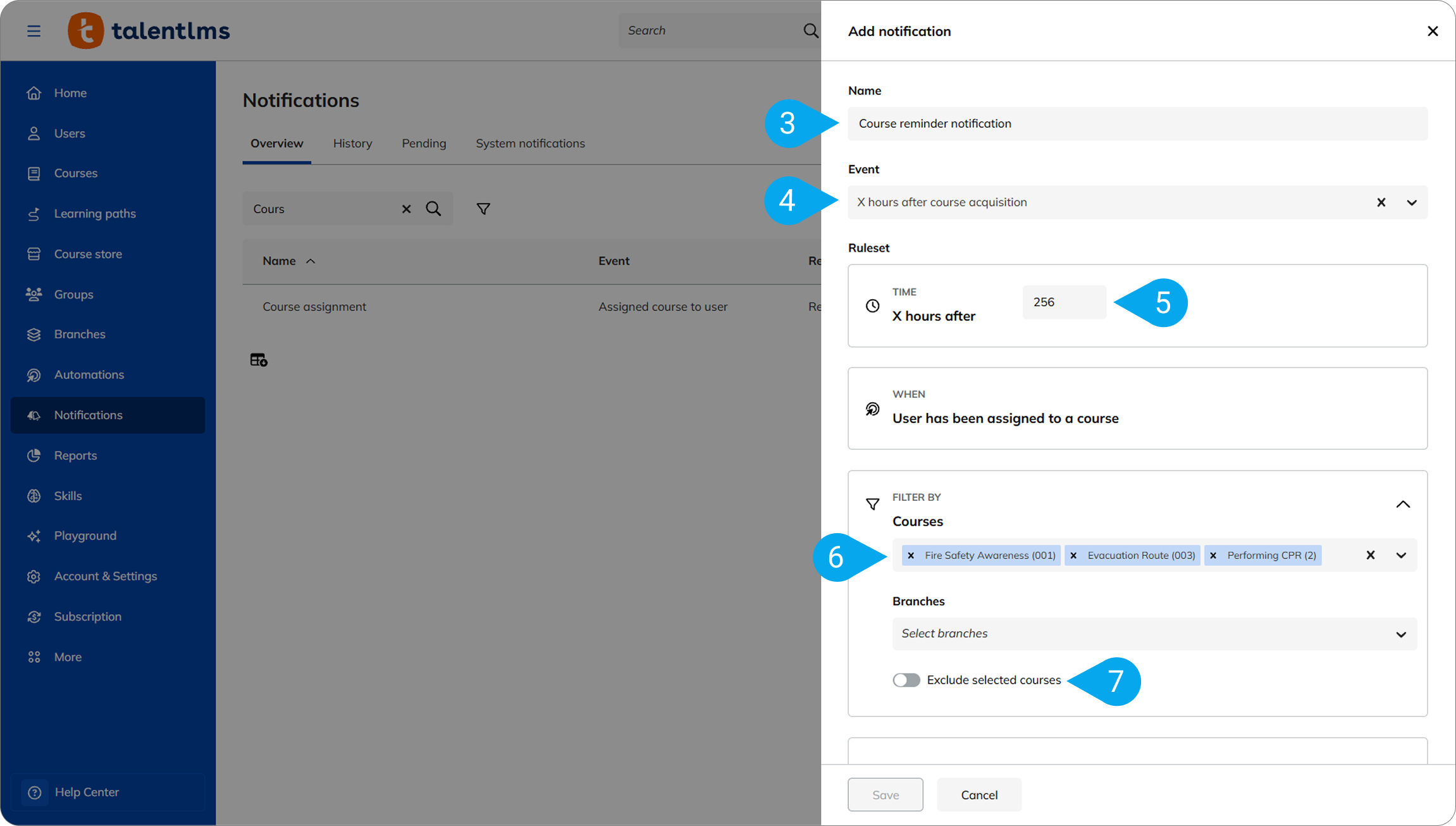1456x826 pixels.
Task: Click the hours value field 256
Action: pyautogui.click(x=1064, y=302)
